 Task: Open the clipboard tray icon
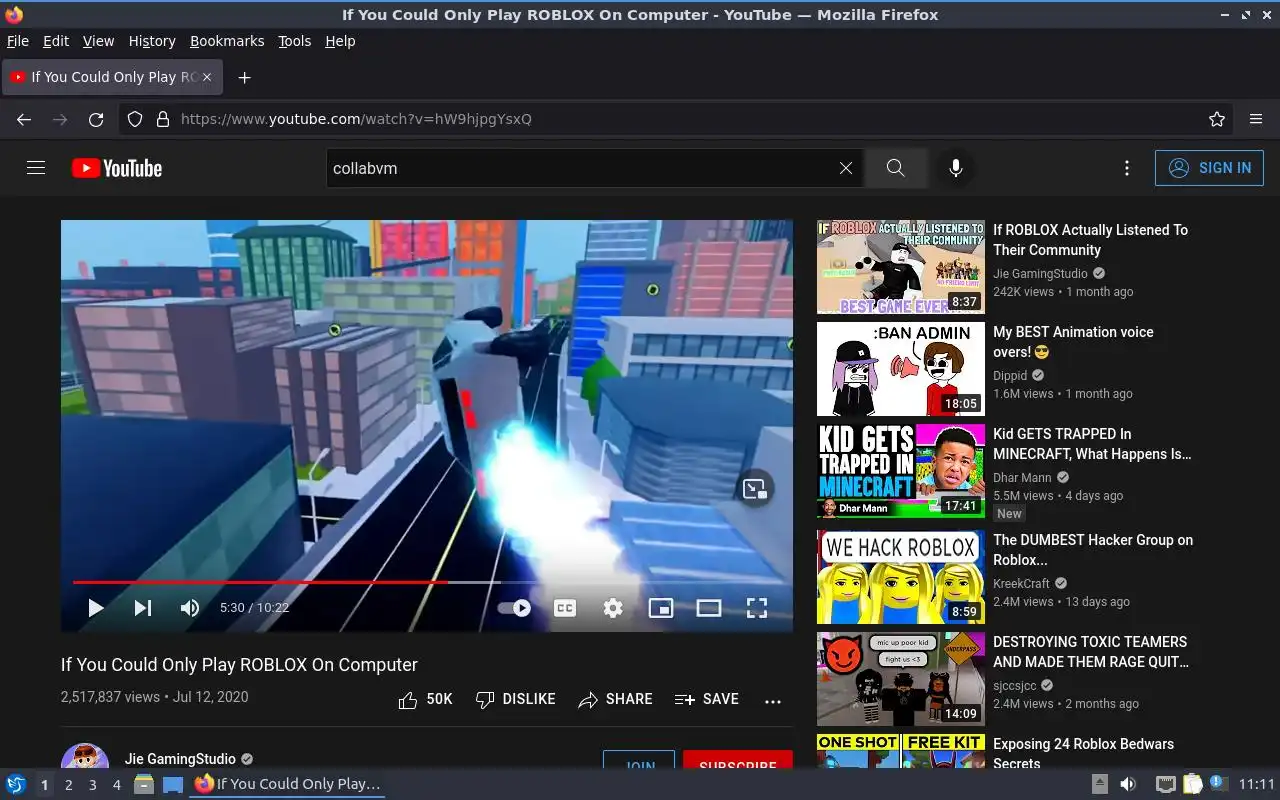[x=1192, y=784]
